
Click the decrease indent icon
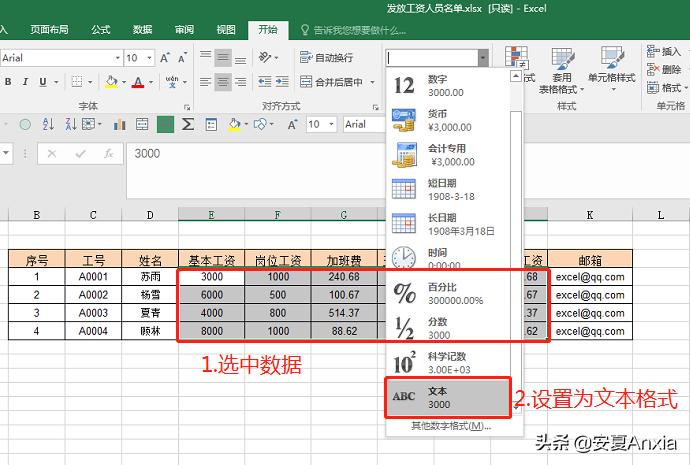coord(264,82)
